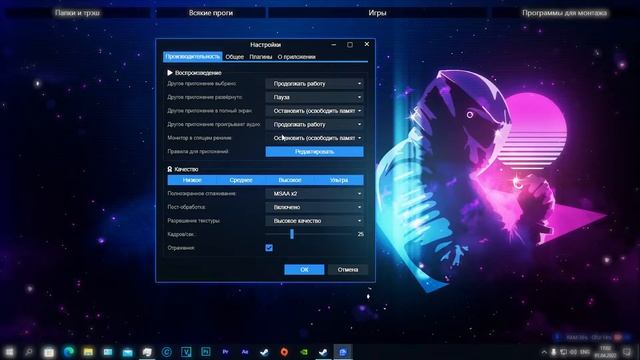Click the Воспроизведение section header
Viewport: 640px width, 360px height.
click(194, 73)
